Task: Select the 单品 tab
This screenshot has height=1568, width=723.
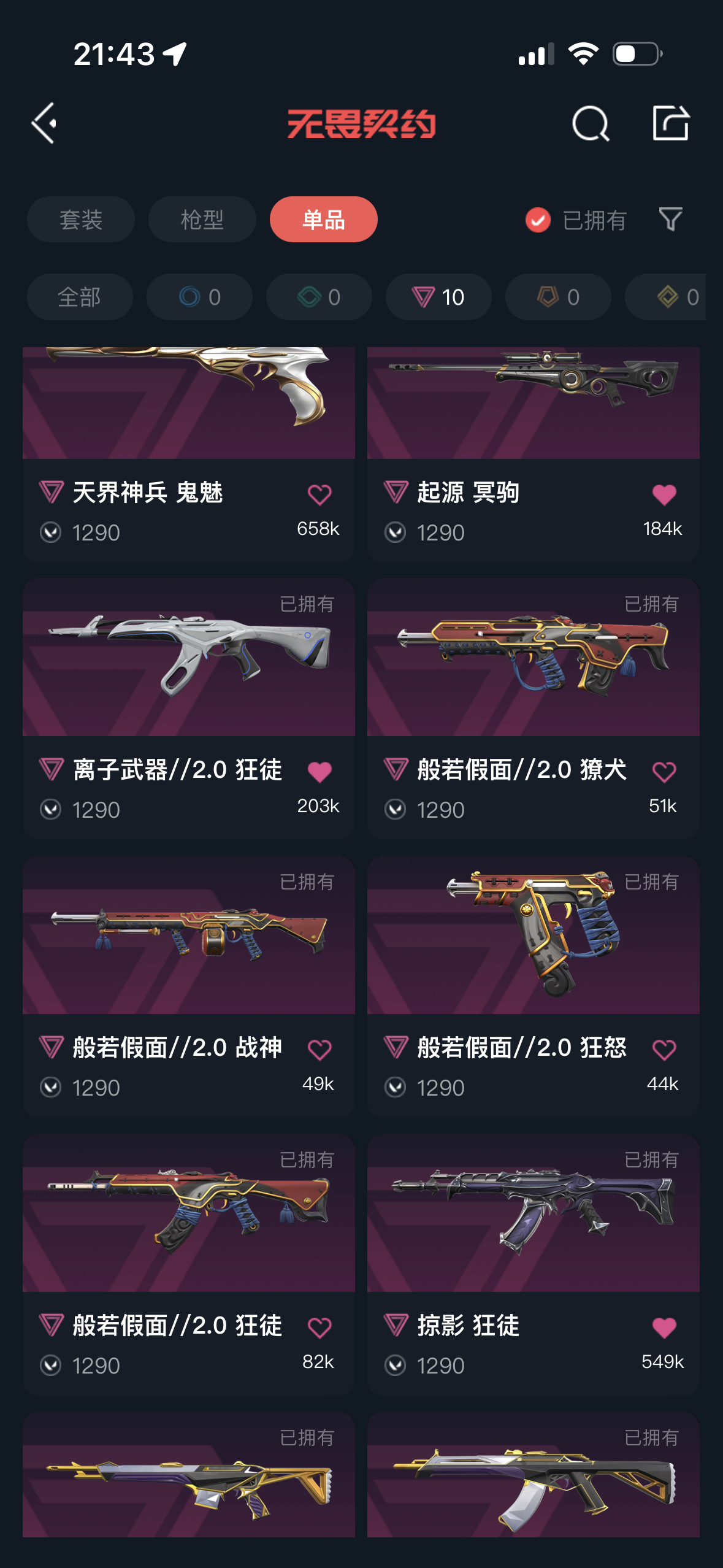Action: coord(324,220)
